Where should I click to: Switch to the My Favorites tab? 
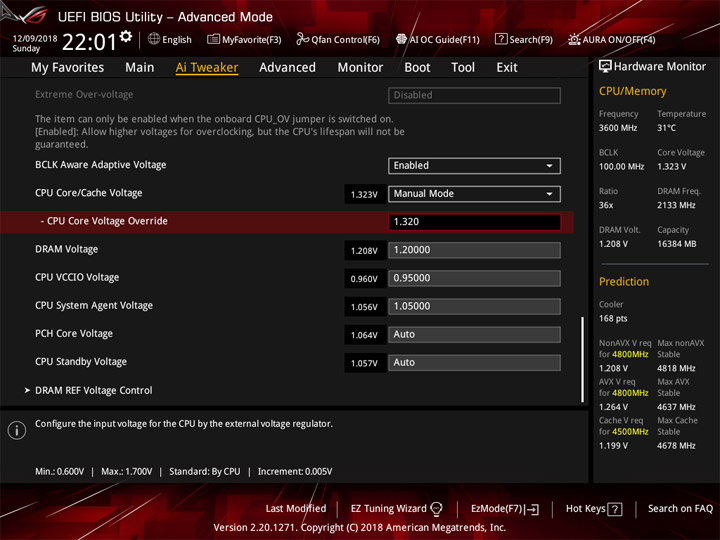click(68, 68)
